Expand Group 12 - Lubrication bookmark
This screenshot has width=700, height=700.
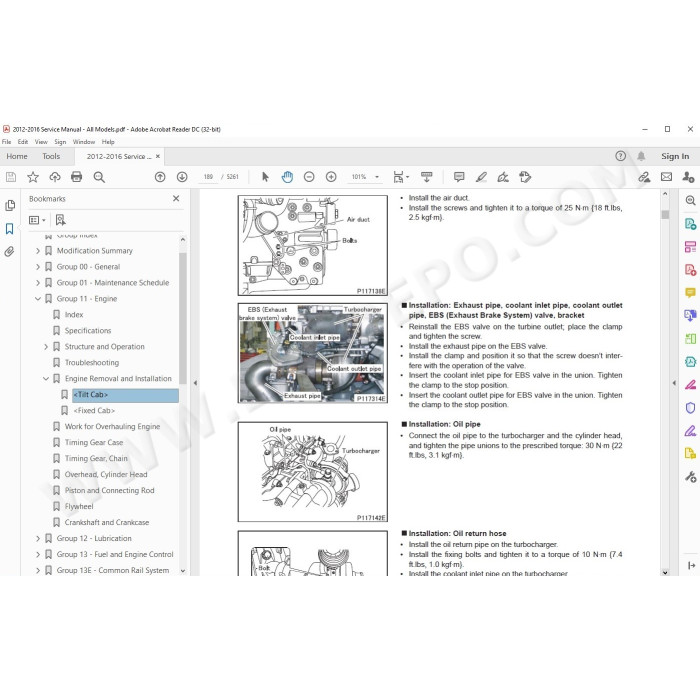(38, 538)
